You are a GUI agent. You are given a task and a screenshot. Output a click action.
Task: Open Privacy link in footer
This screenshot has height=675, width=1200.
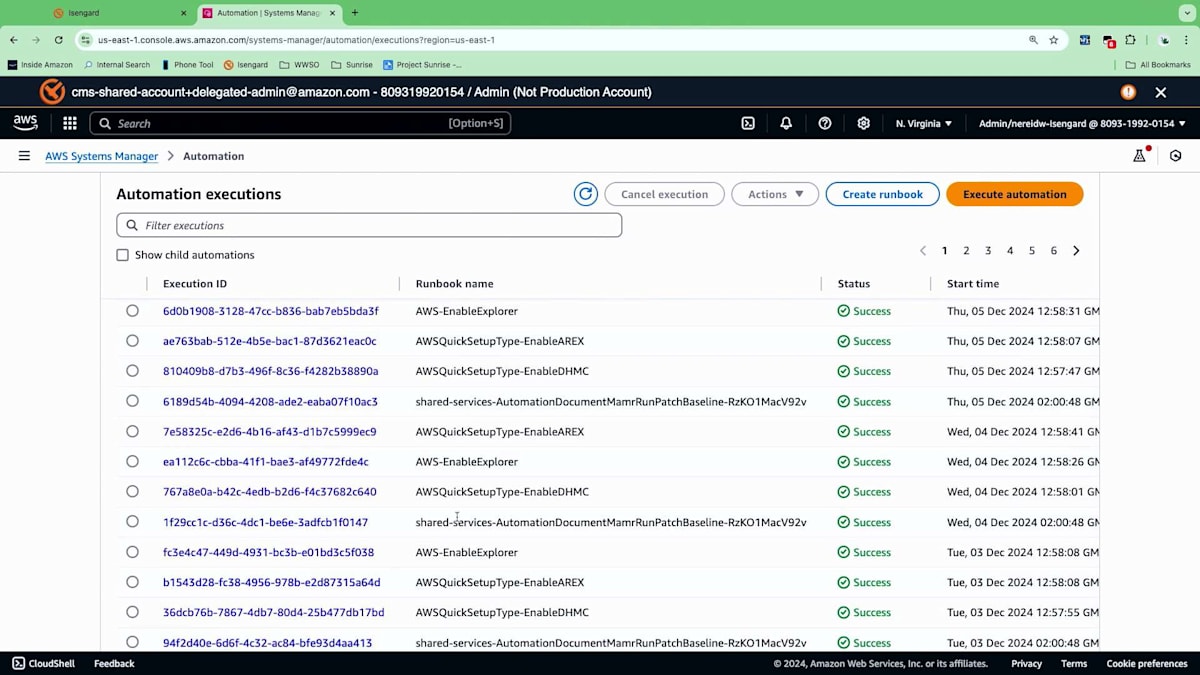point(1027,663)
